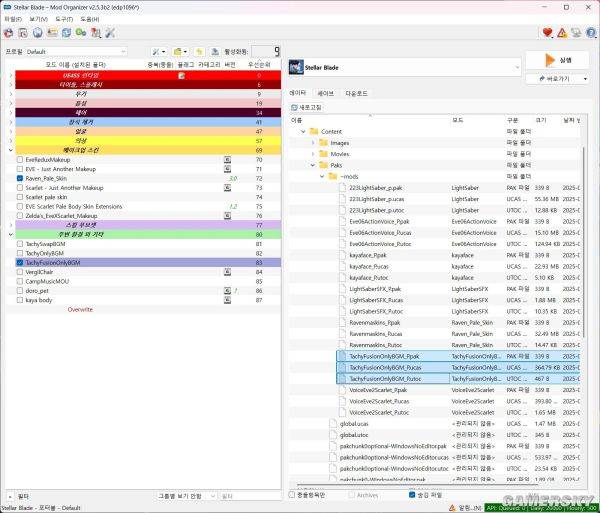Enable the EveReduxMakeup mod checkbox
Screen dimensions: 600x513
point(20,160)
